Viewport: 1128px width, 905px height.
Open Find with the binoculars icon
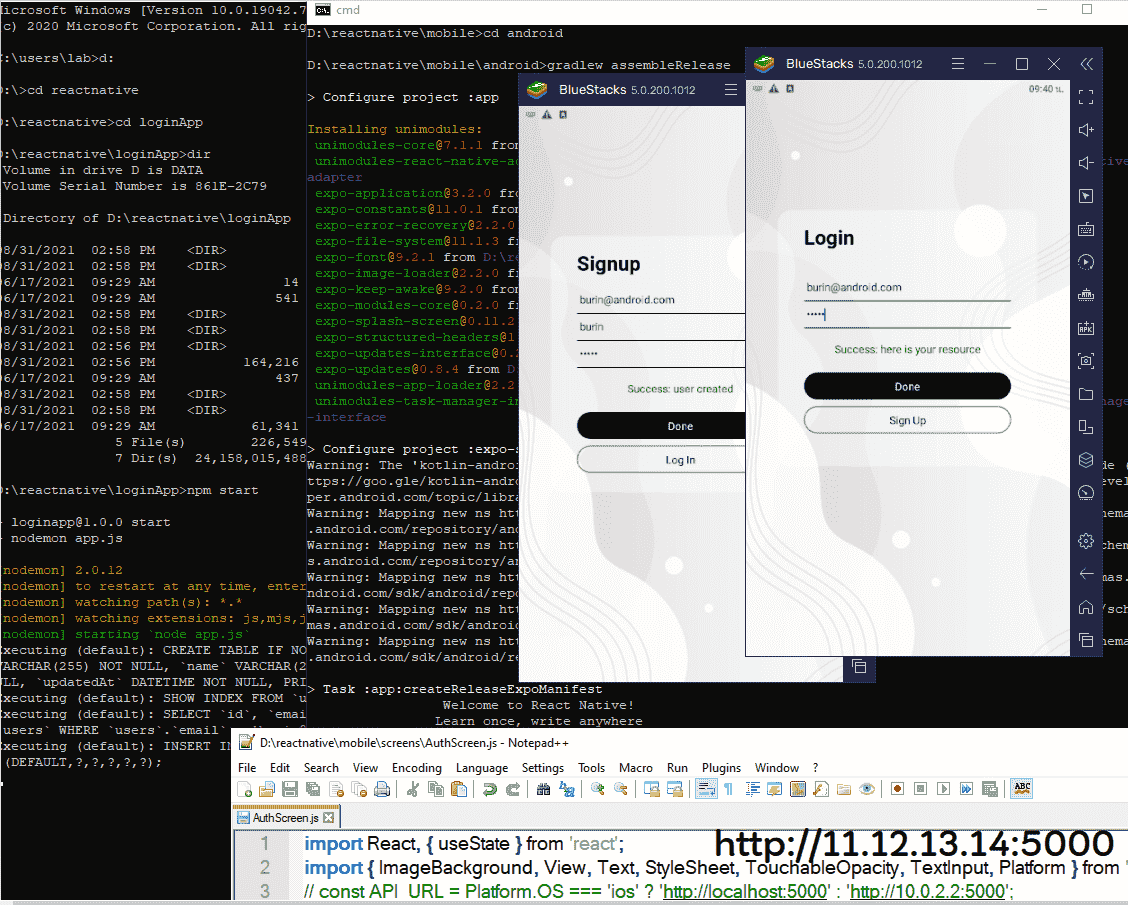coord(543,789)
